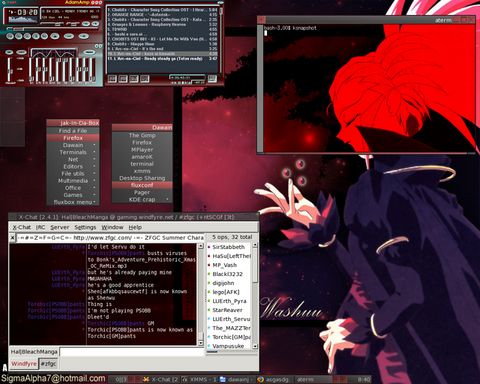This screenshot has width=480, height=384.
Task: Stop the XMMS playback
Action: pyautogui.click(x=36, y=36)
